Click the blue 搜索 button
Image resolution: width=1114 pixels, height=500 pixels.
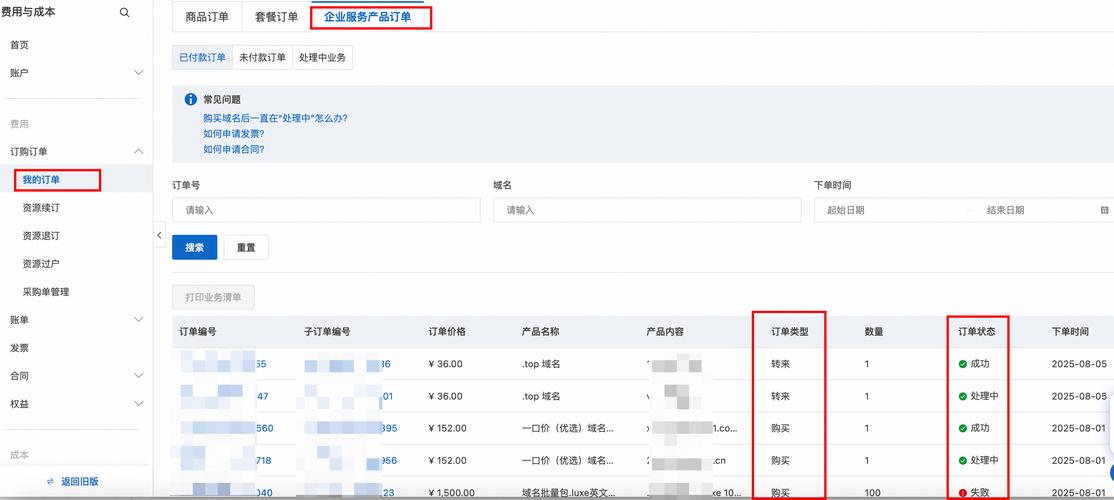tap(195, 247)
